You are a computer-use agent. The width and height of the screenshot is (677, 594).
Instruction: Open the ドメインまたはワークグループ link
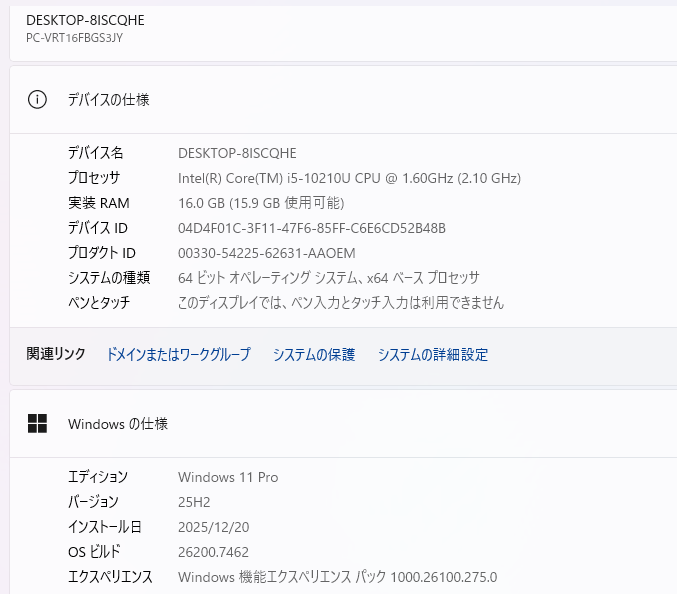(x=178, y=355)
